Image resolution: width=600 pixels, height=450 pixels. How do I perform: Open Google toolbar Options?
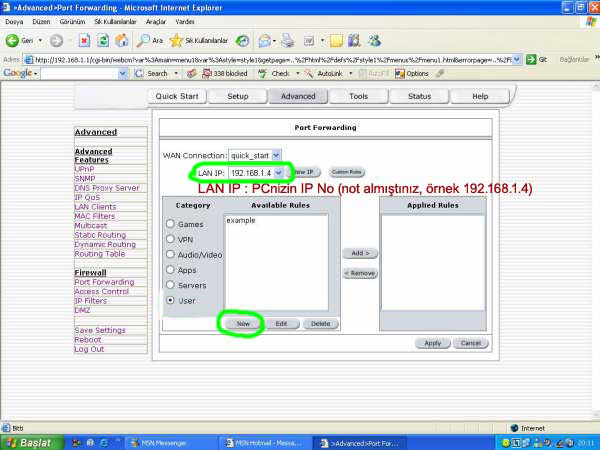click(412, 73)
